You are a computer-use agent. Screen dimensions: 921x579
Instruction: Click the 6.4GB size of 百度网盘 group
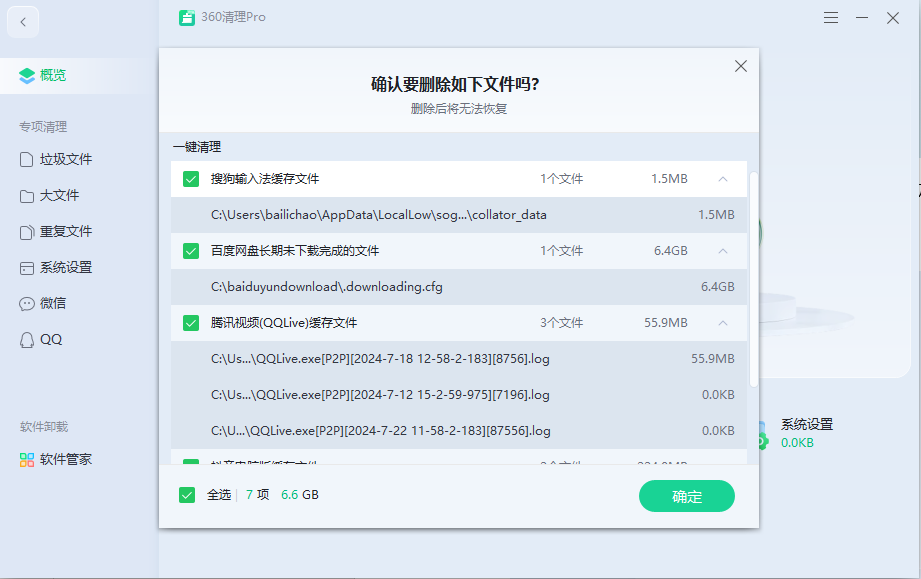click(x=671, y=251)
